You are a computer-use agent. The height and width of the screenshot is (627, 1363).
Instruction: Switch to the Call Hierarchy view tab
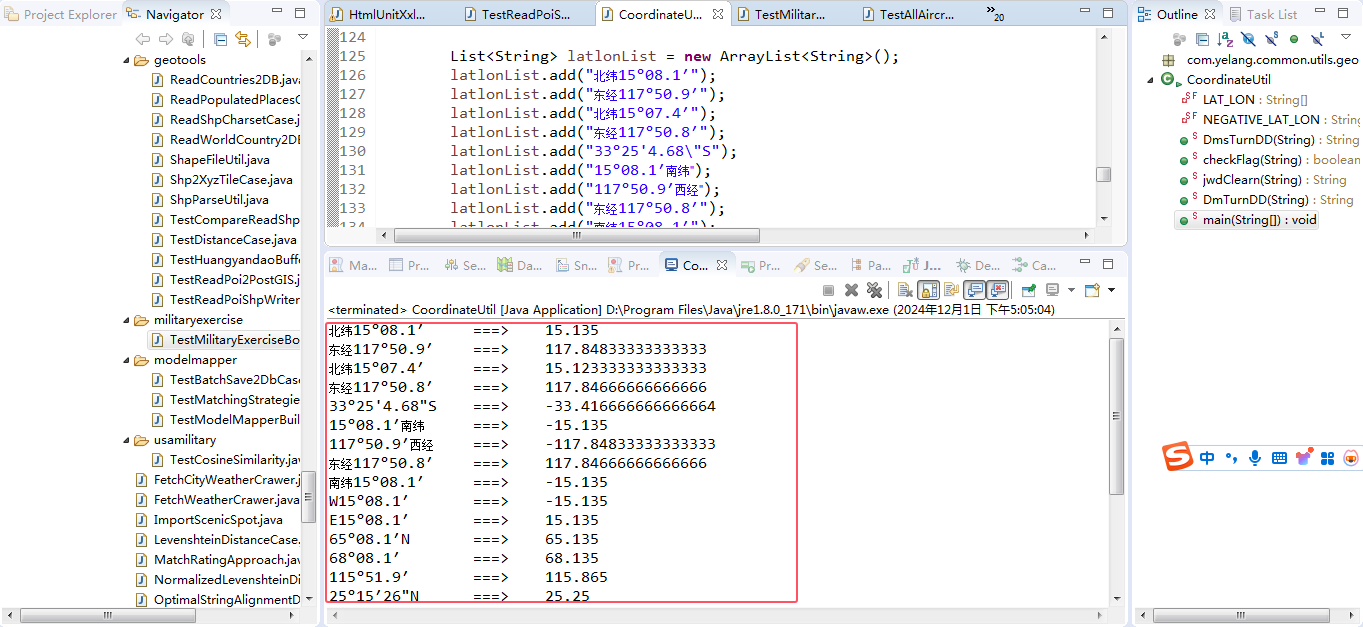[1033, 265]
